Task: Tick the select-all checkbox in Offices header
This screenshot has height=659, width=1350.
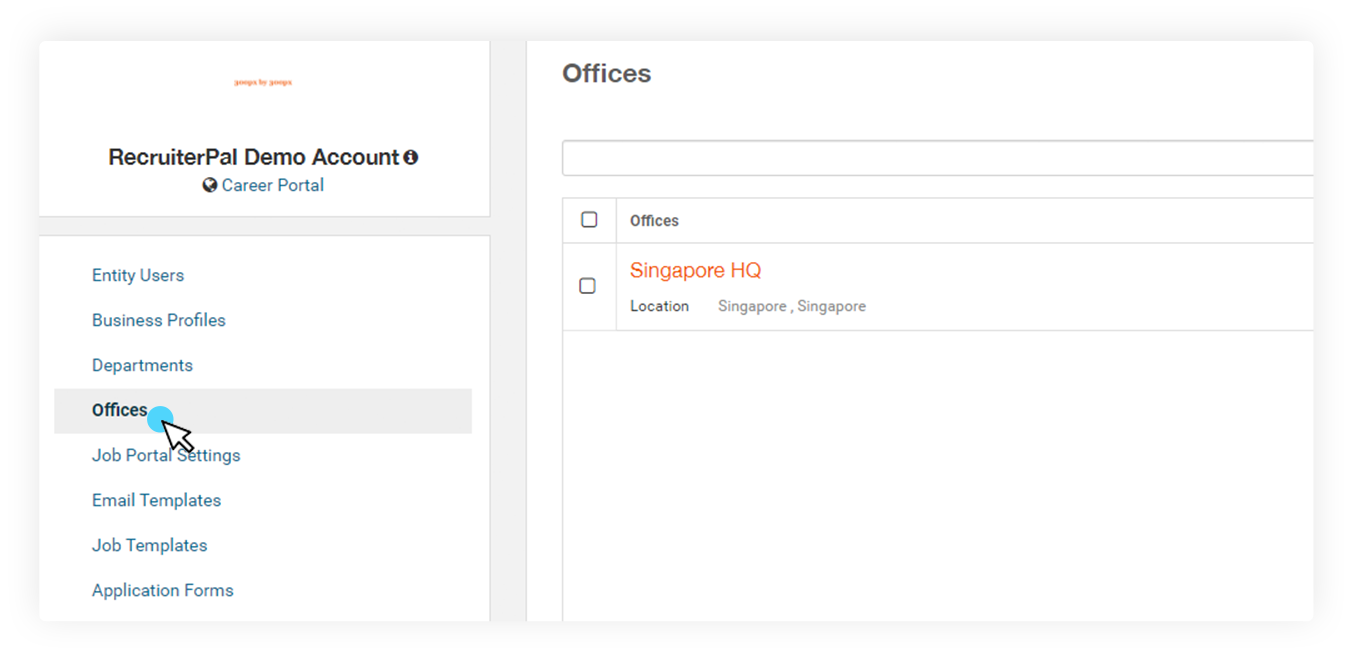Action: (x=589, y=219)
